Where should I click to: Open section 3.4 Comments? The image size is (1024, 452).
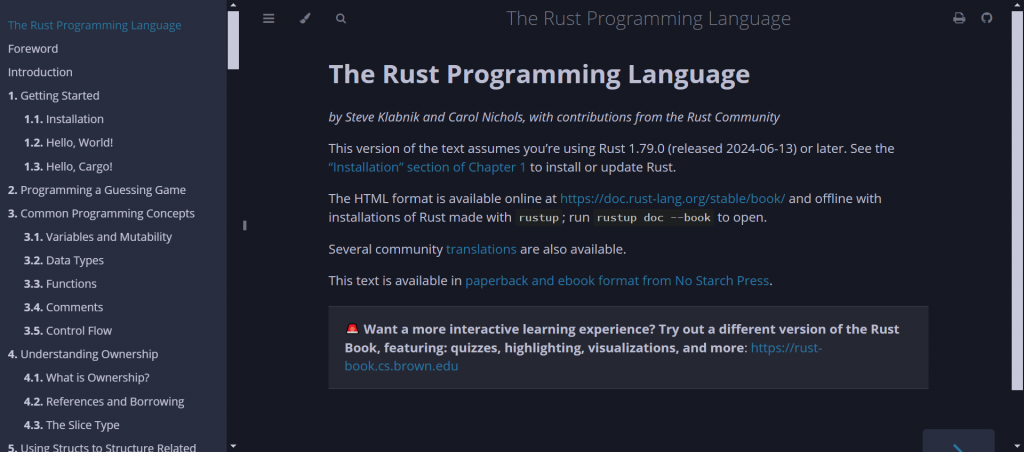pos(63,308)
